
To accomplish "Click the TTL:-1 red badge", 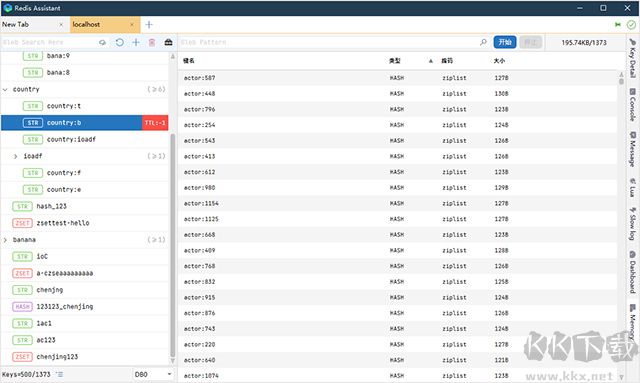I will [155, 123].
